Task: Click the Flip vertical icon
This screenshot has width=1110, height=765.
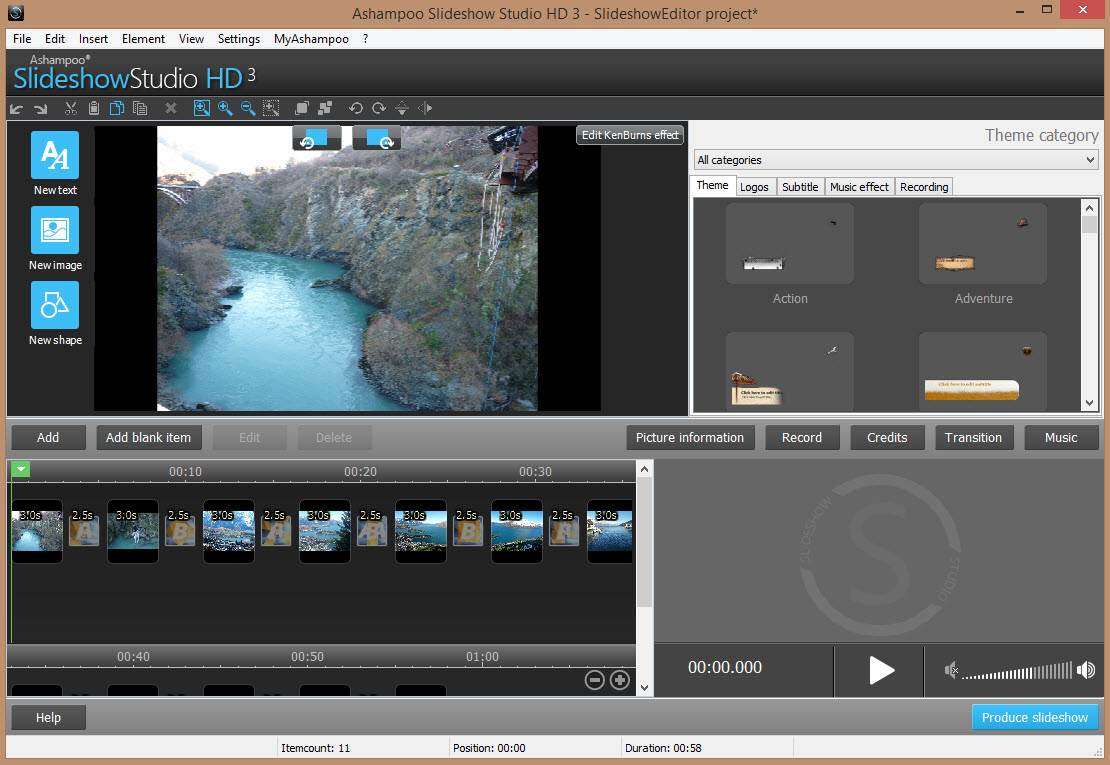Action: click(402, 108)
